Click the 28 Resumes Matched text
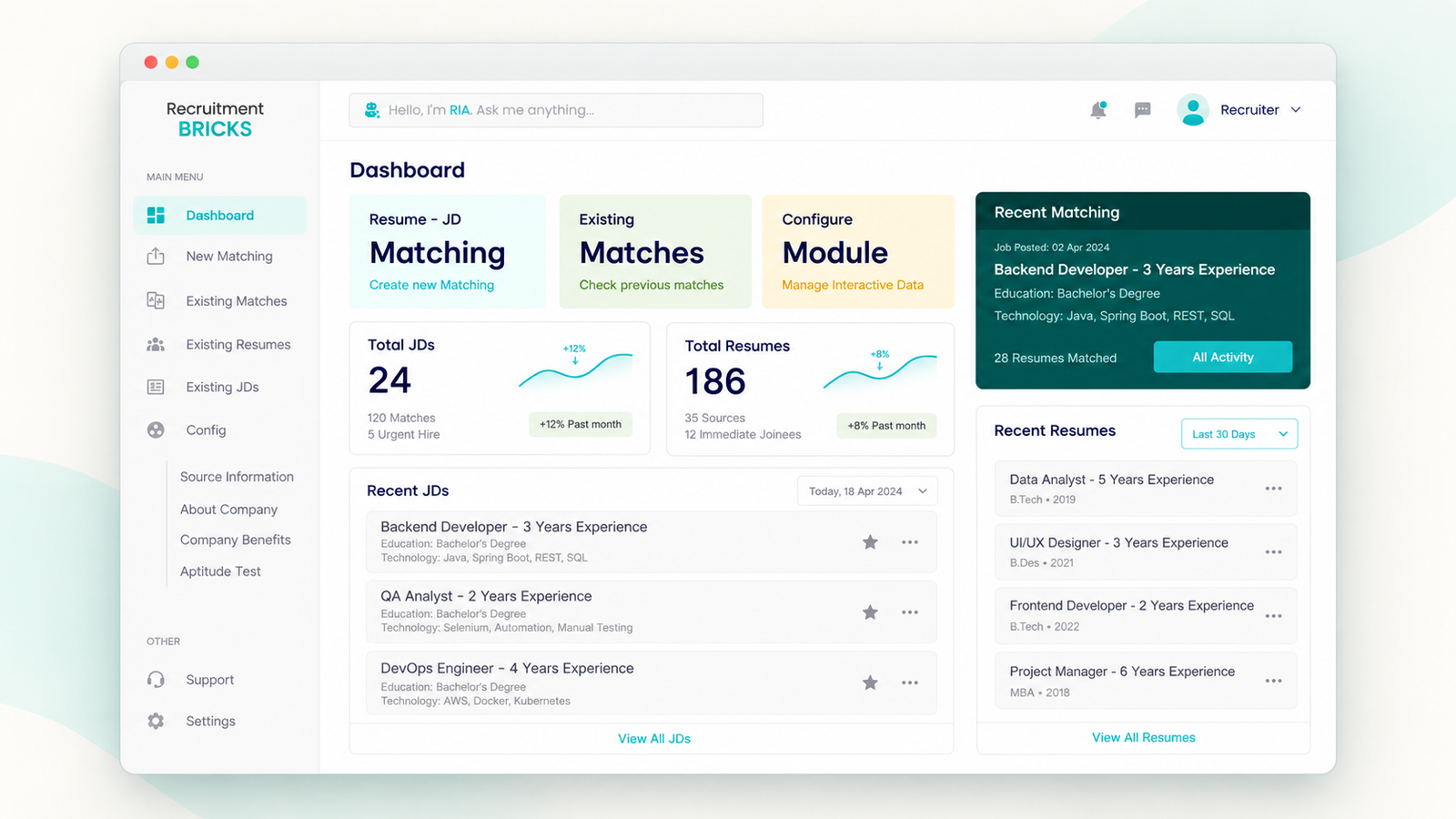The width and height of the screenshot is (1456, 819). [x=1056, y=358]
